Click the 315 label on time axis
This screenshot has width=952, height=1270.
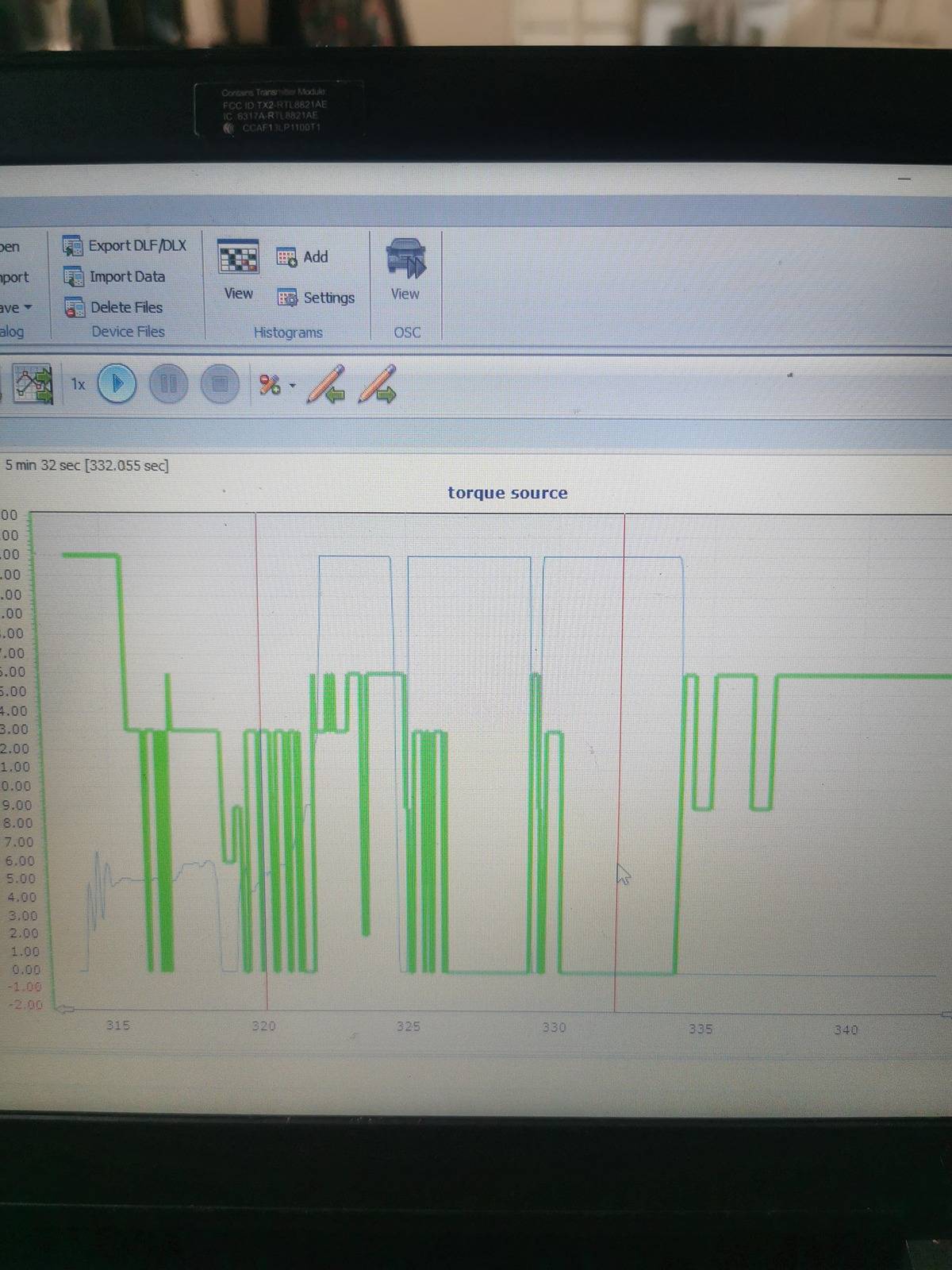(x=117, y=1025)
